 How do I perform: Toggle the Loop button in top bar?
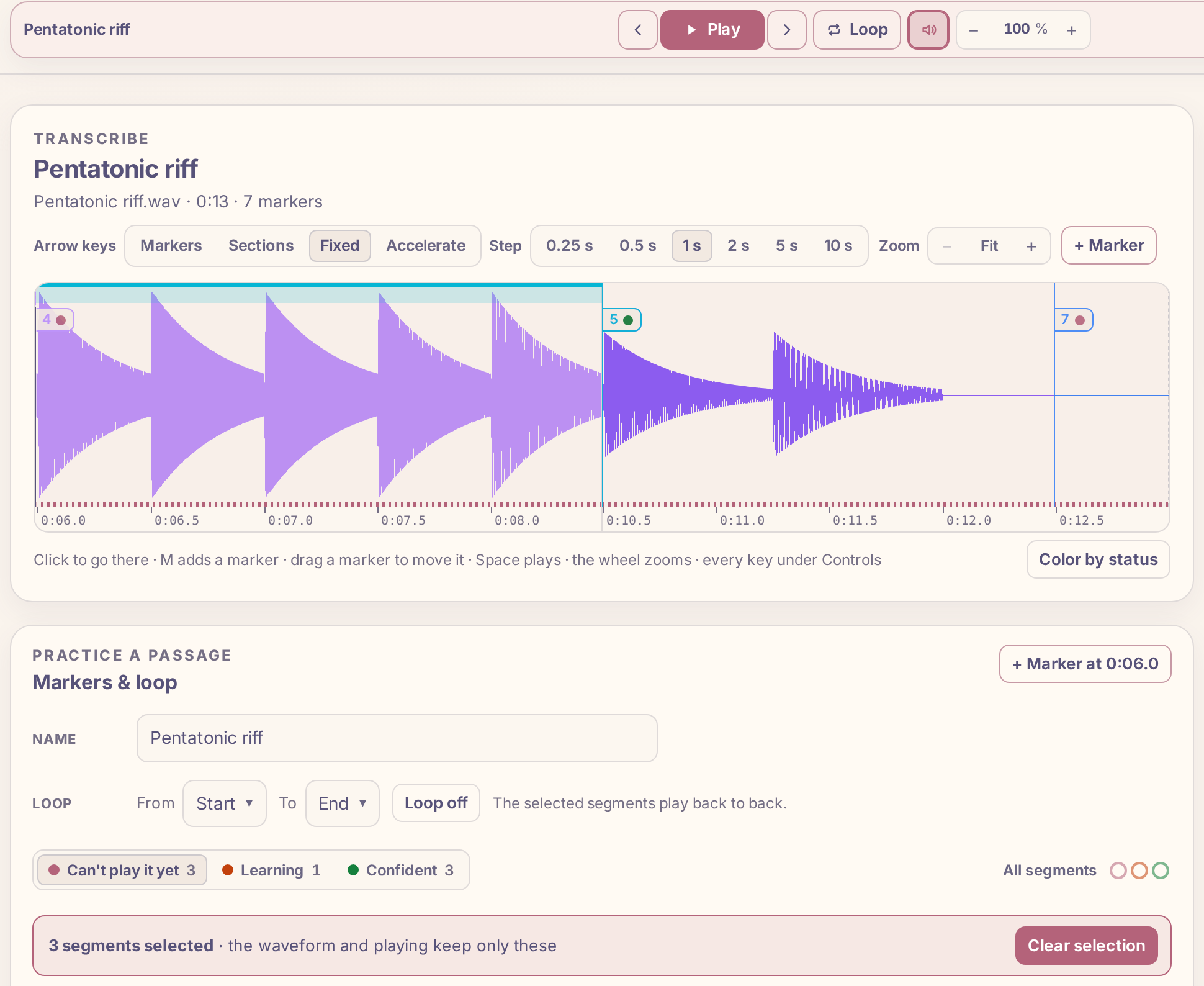856,30
